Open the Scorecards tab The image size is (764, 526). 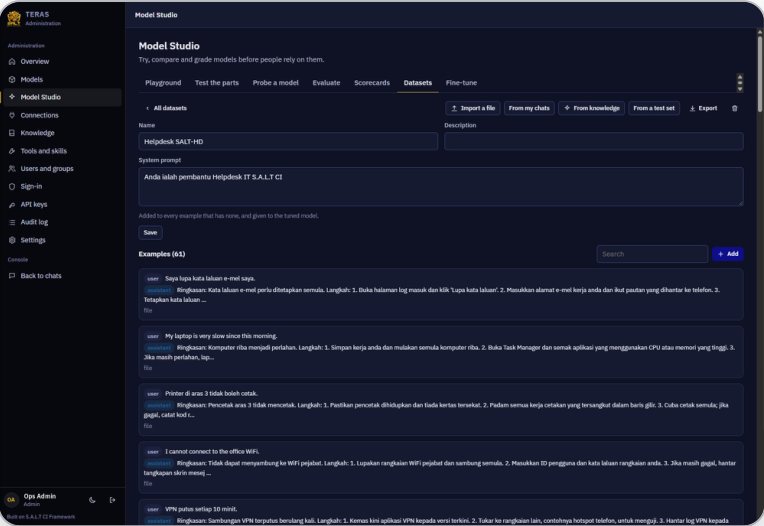372,83
